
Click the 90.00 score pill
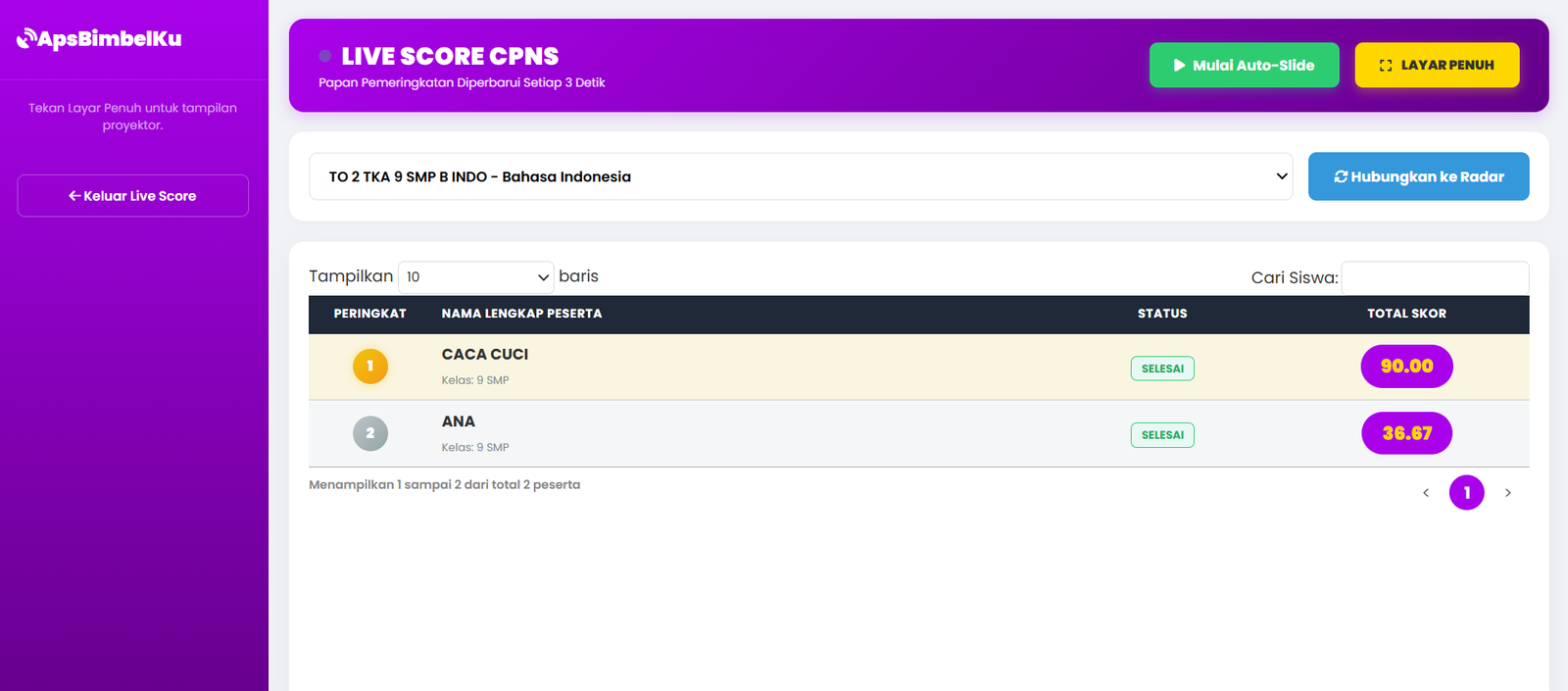tap(1407, 367)
